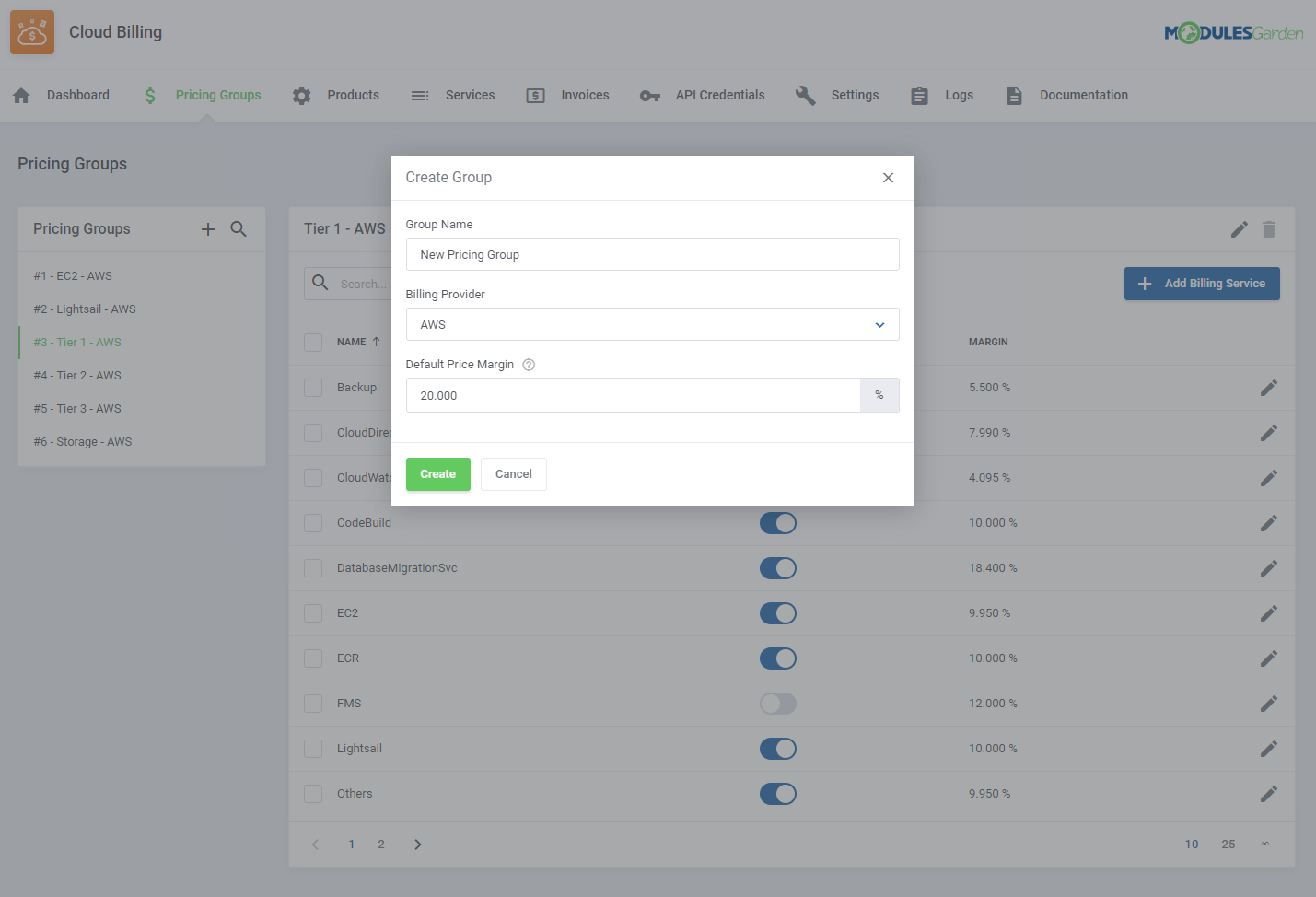Click the Cloud Billing logo icon
The height and width of the screenshot is (897, 1316).
point(32,32)
